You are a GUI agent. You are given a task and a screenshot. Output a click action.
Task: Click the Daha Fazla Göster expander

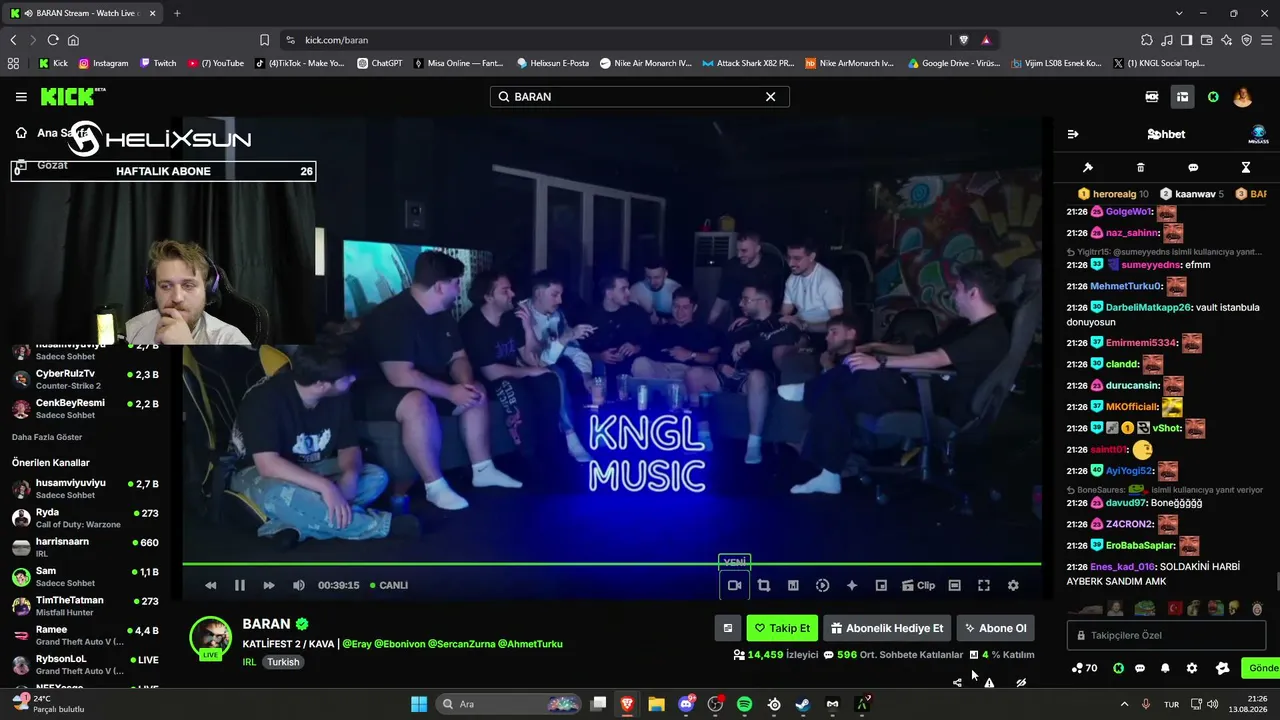tap(47, 437)
